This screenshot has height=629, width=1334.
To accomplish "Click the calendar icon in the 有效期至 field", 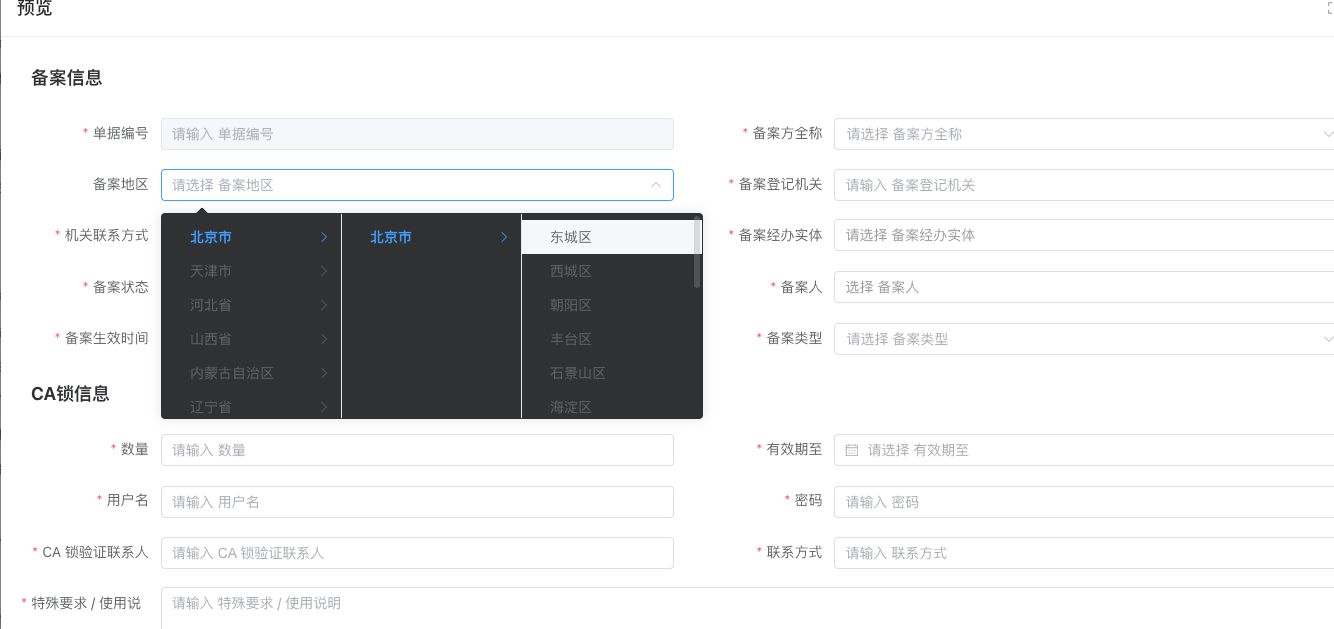I will coord(852,450).
